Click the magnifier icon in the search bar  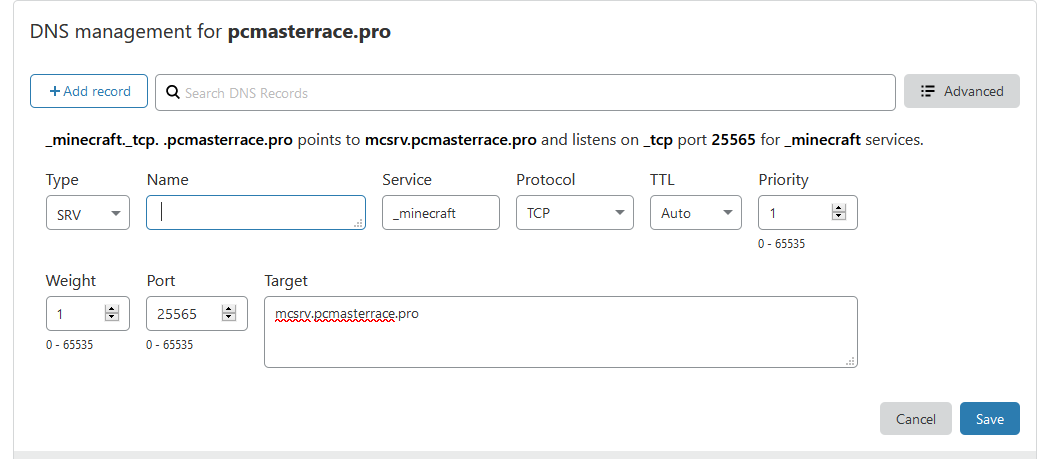172,93
